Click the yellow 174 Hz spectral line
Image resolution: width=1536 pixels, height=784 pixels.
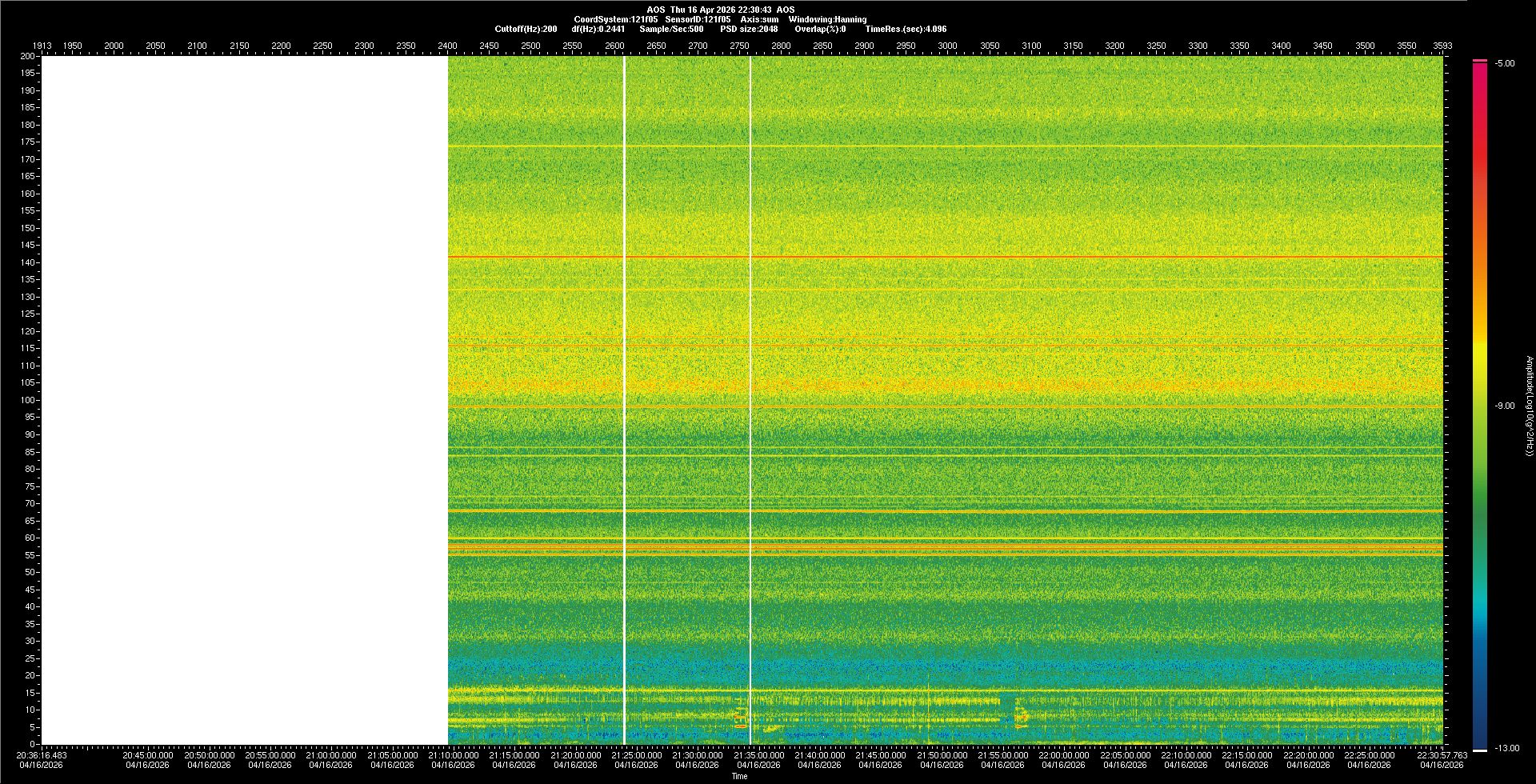click(944, 146)
